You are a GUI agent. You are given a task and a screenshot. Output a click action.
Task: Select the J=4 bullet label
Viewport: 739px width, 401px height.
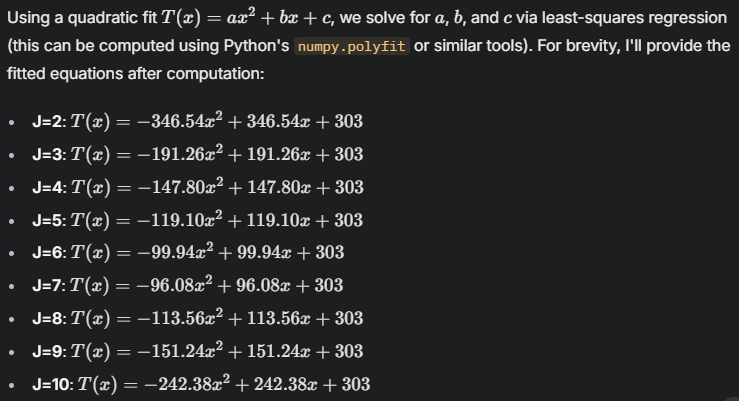(47, 188)
